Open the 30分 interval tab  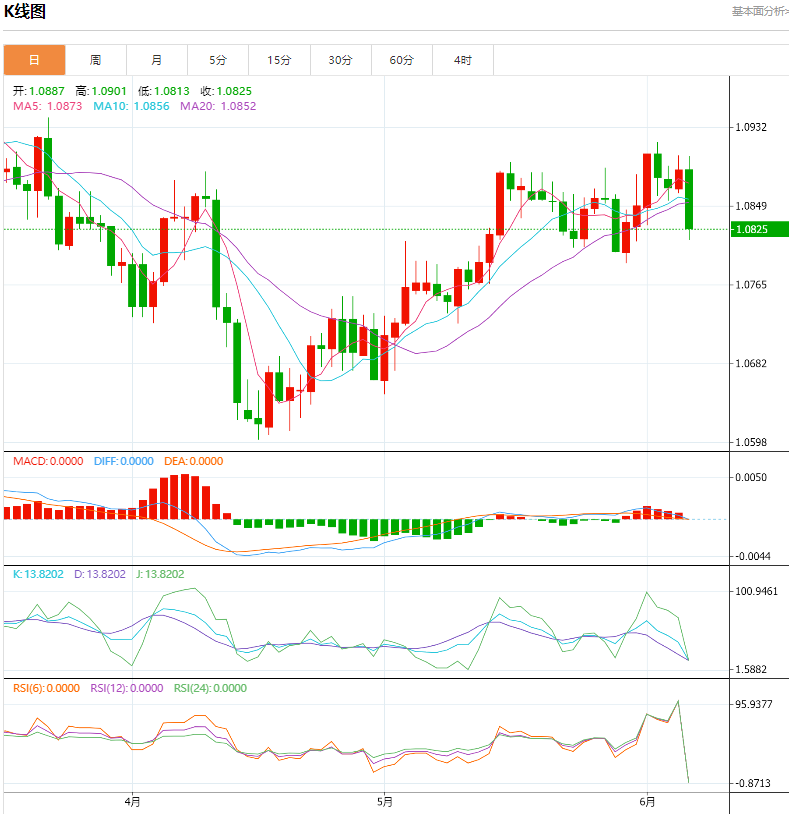341,60
